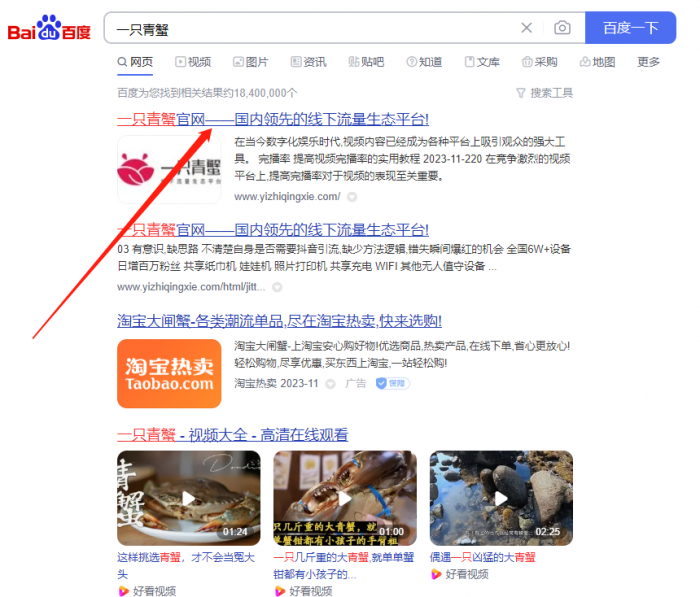Open camera image search icon

pyautogui.click(x=562, y=28)
